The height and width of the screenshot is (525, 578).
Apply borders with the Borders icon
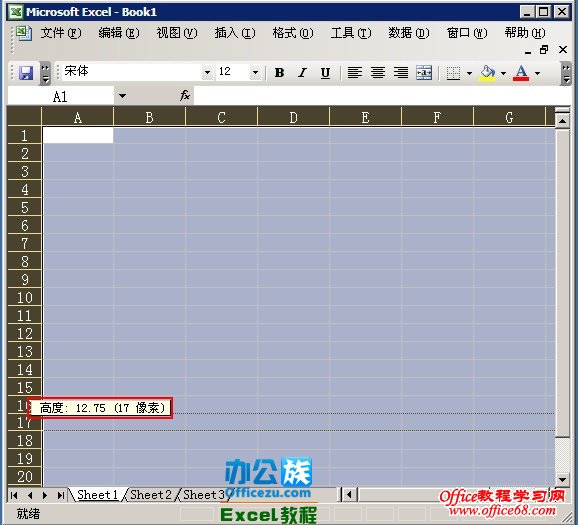[453, 73]
